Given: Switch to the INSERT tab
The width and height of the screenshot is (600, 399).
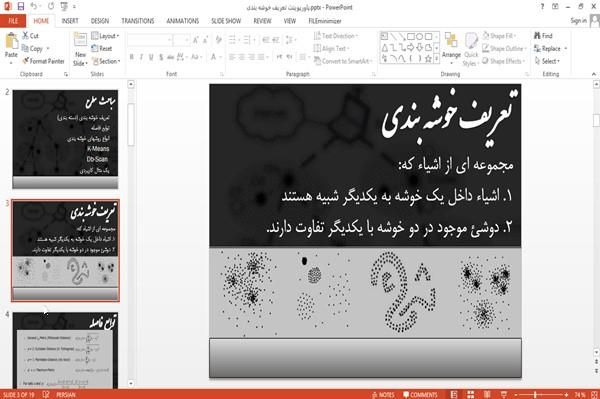Looking at the screenshot, I should 70,21.
